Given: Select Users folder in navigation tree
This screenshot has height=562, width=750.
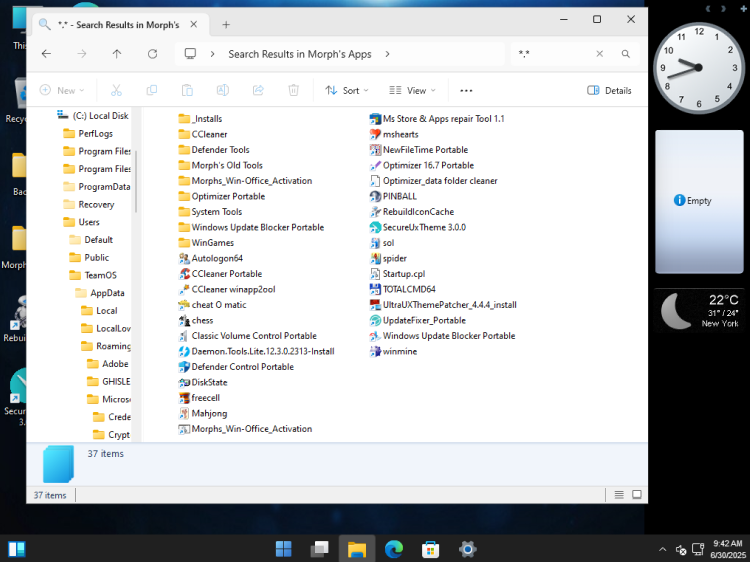Looking at the screenshot, I should [81, 222].
